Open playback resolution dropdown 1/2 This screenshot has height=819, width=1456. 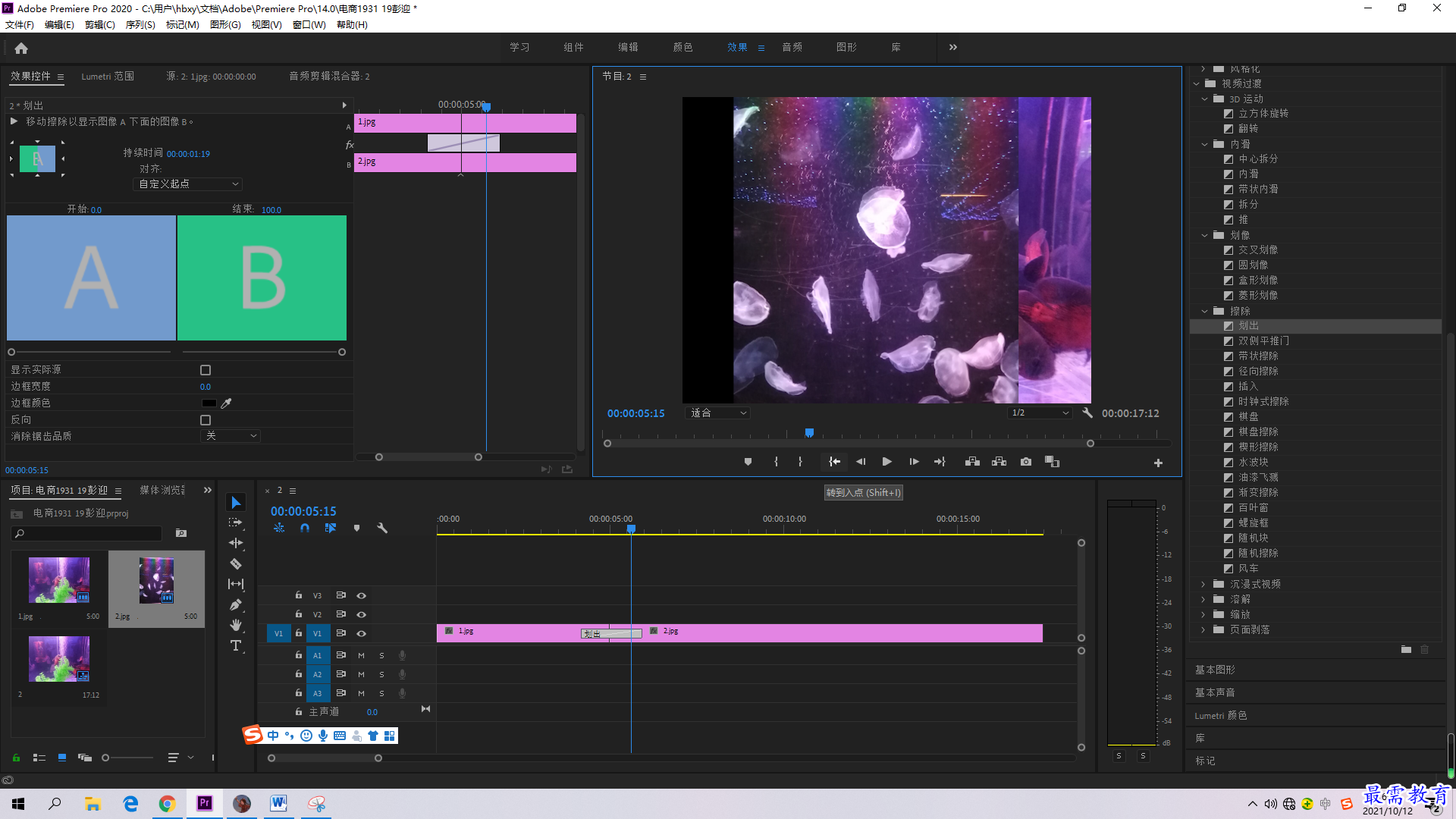click(x=1040, y=413)
